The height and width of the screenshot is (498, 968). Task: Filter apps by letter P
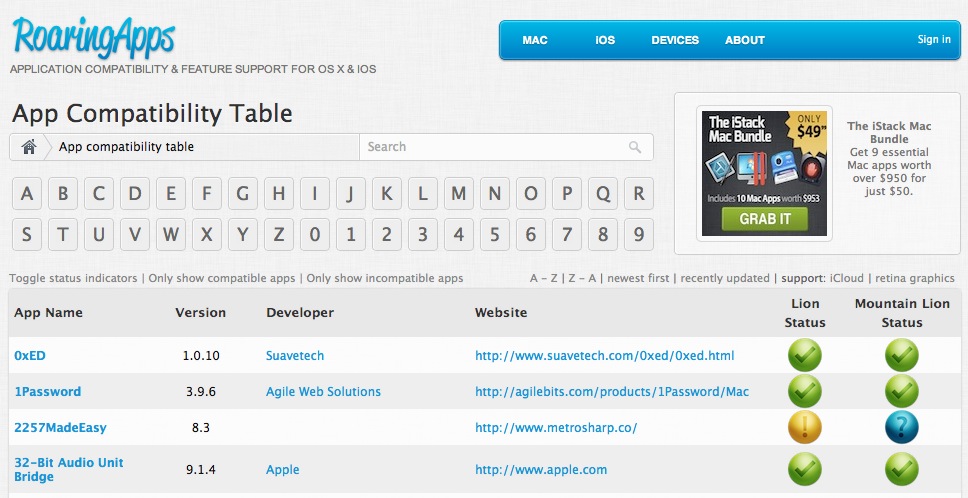click(567, 194)
